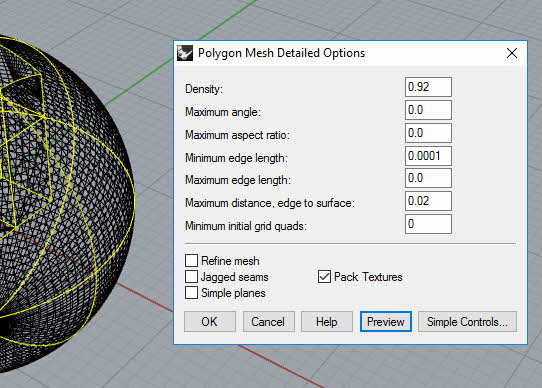Click the Minimum edge length field

pos(428,156)
